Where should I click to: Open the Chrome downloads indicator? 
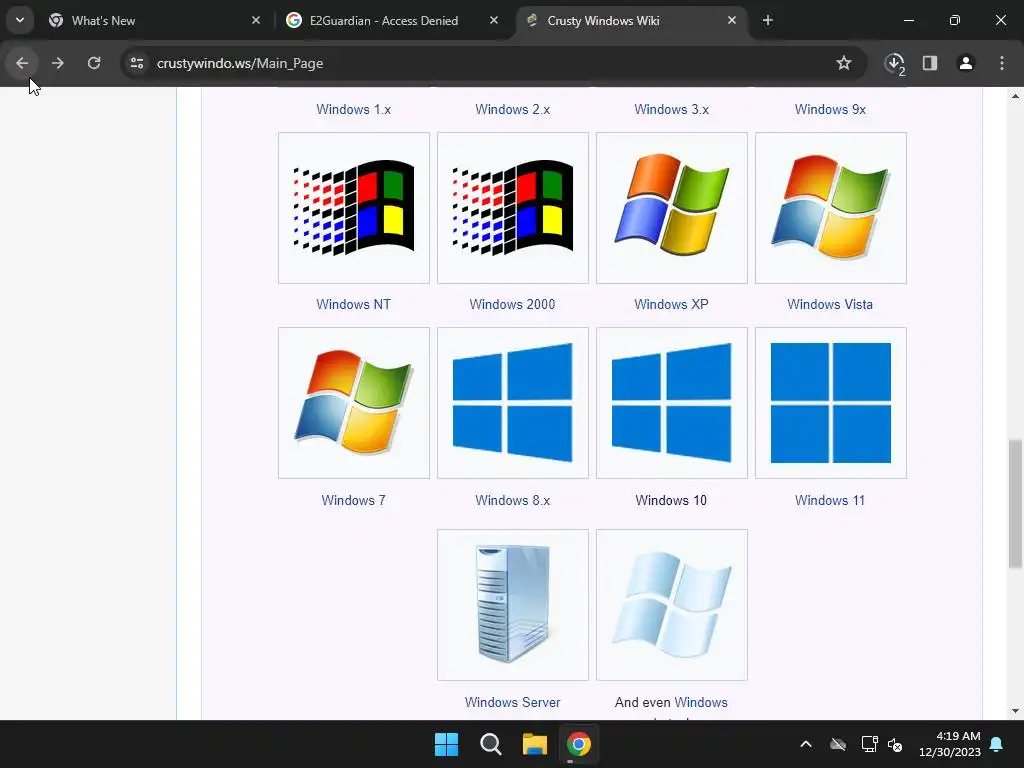pyautogui.click(x=895, y=63)
